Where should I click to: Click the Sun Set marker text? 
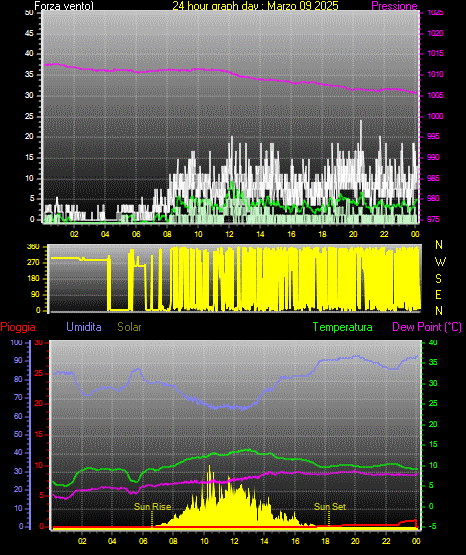pyautogui.click(x=330, y=507)
